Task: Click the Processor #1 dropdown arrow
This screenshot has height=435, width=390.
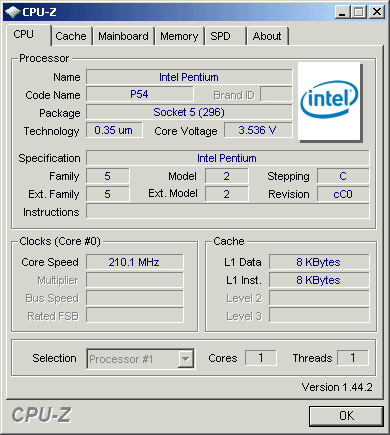Action: 185,359
